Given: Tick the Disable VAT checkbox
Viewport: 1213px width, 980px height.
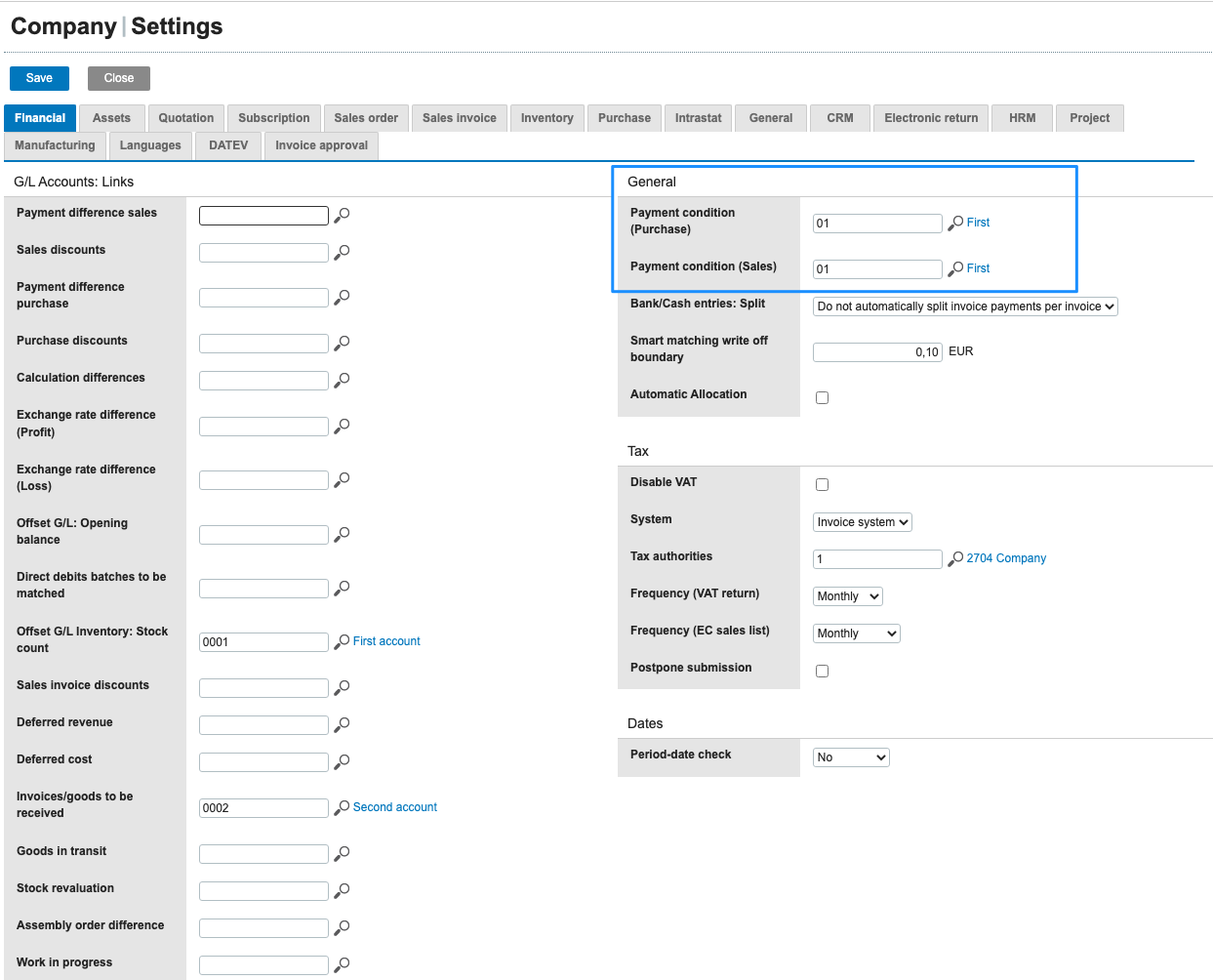Looking at the screenshot, I should pos(822,484).
